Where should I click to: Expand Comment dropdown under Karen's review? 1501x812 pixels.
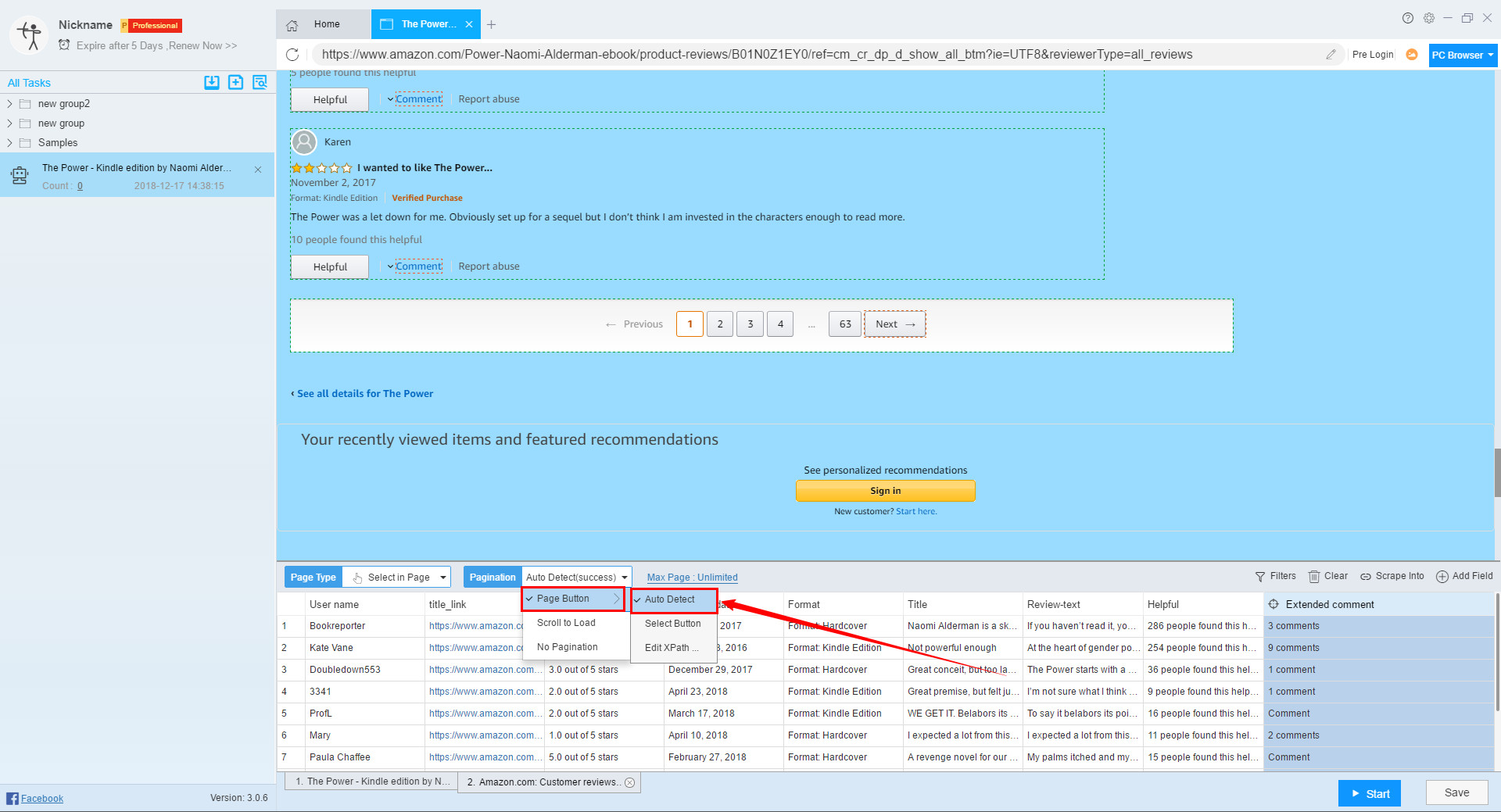click(390, 266)
